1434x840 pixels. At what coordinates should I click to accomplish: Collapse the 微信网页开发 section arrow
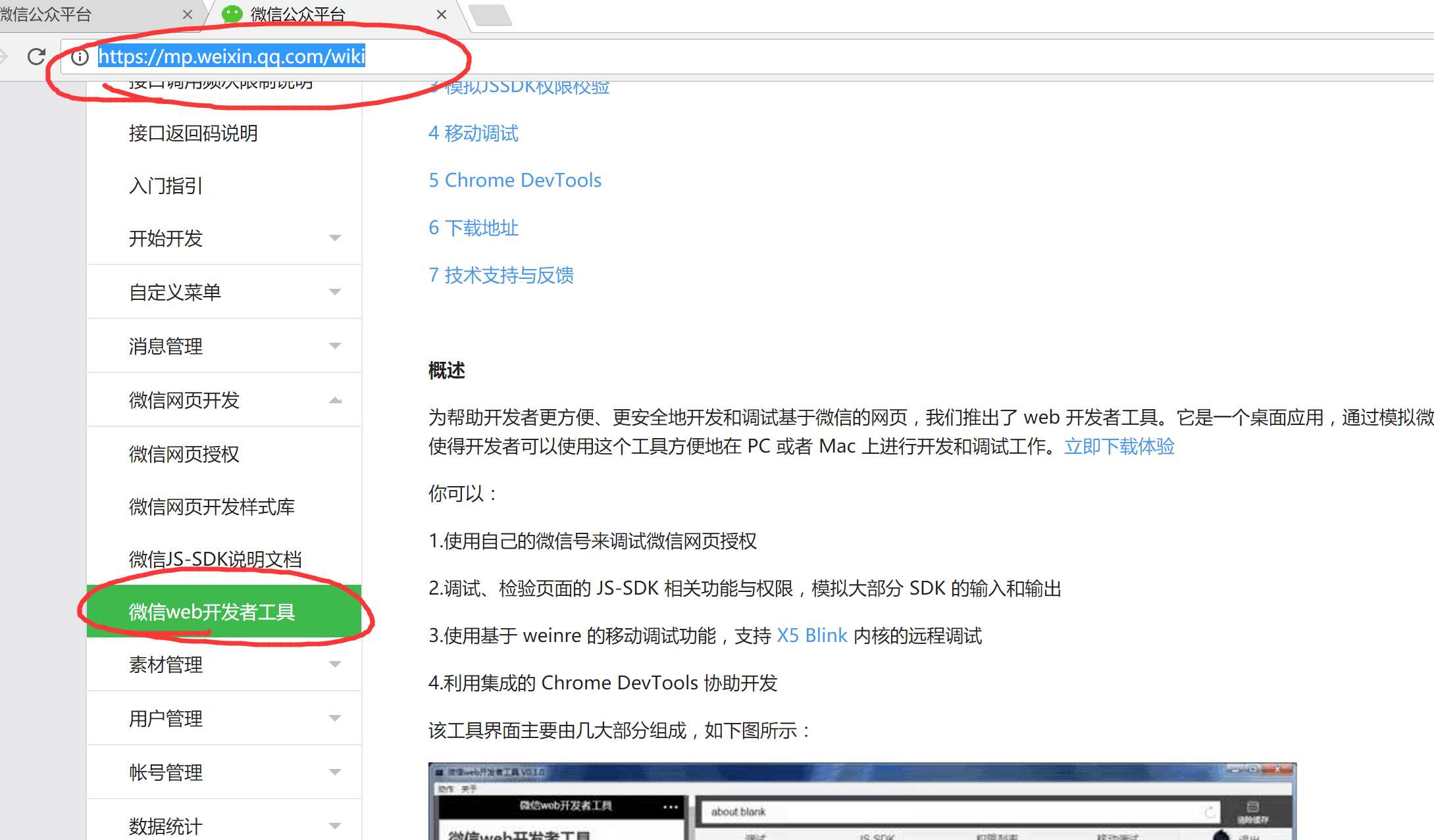coord(335,400)
